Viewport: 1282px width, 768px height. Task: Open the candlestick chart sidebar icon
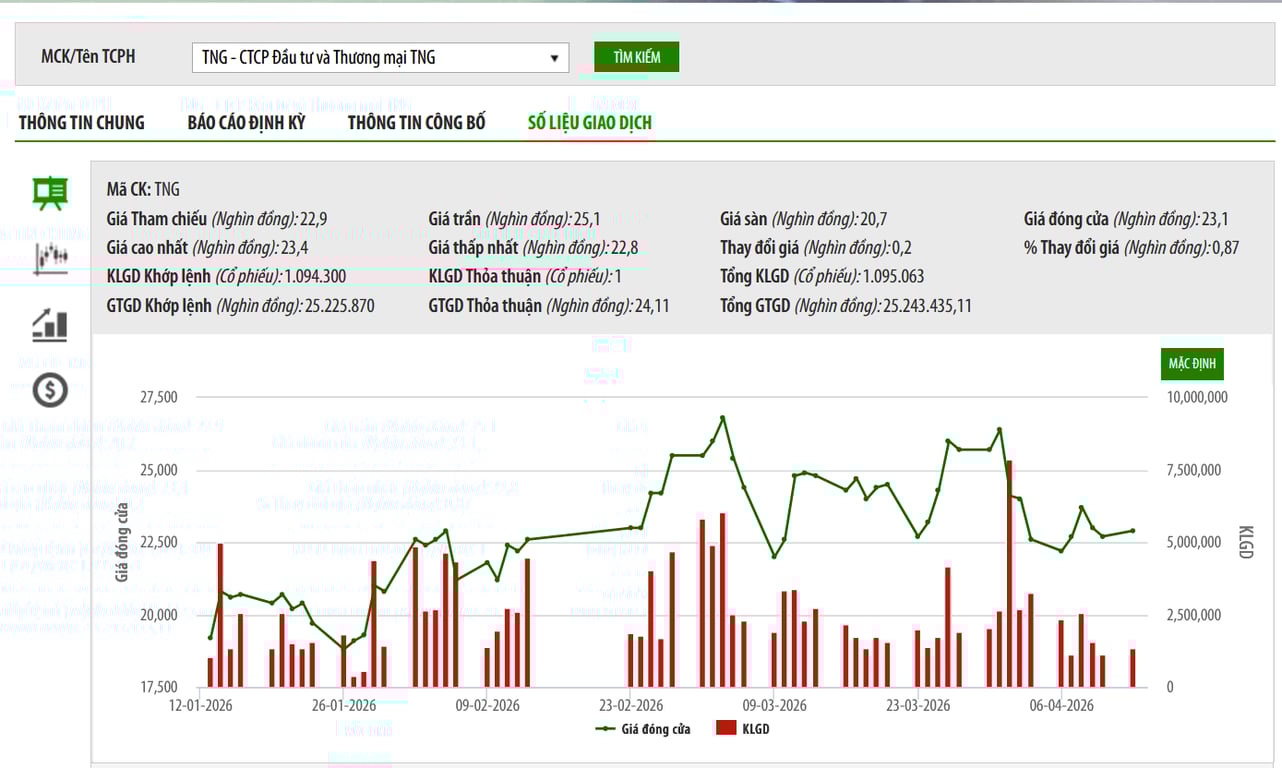tap(50, 258)
